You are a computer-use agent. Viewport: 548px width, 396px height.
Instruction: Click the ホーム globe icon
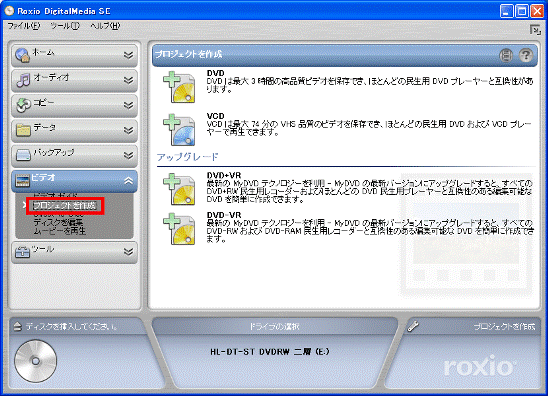(23, 55)
